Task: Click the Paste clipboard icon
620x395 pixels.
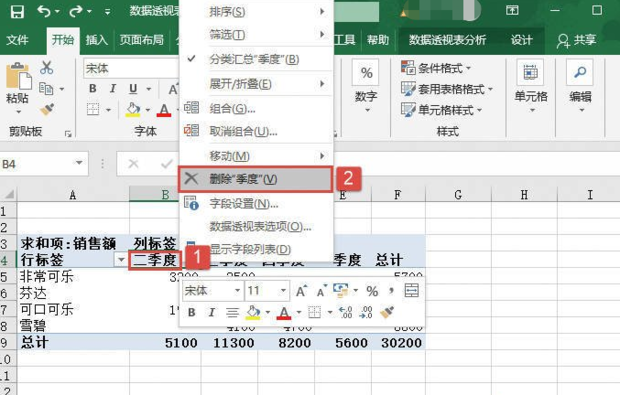Action: click(x=18, y=76)
